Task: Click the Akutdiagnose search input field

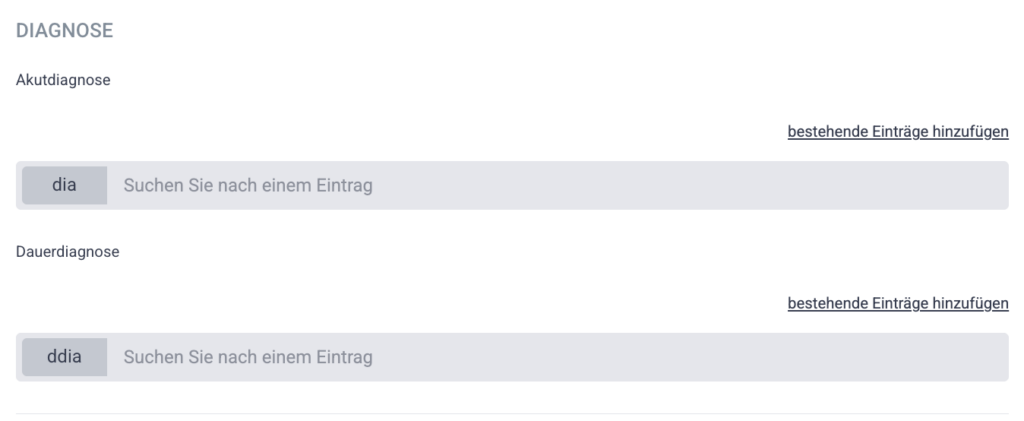Action: tap(560, 185)
